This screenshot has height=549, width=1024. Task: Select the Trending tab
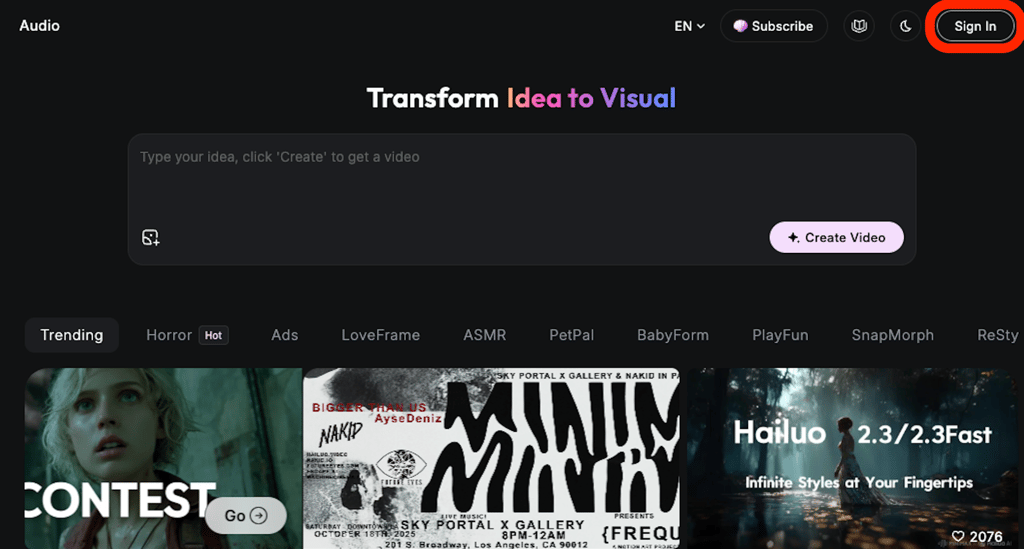(x=72, y=335)
